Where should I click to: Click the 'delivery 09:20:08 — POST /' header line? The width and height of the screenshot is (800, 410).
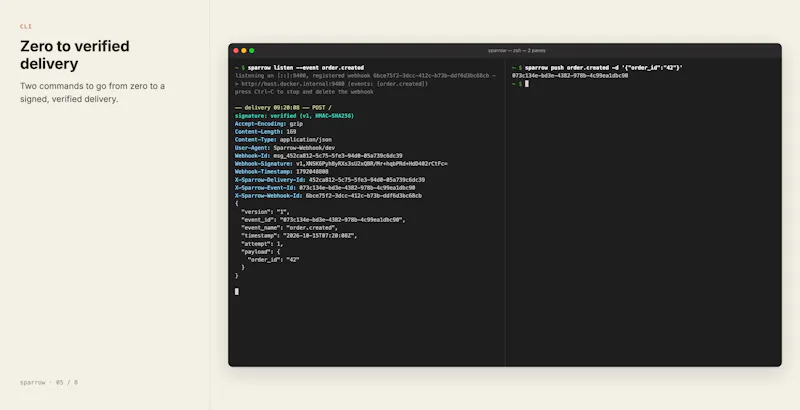pos(283,108)
